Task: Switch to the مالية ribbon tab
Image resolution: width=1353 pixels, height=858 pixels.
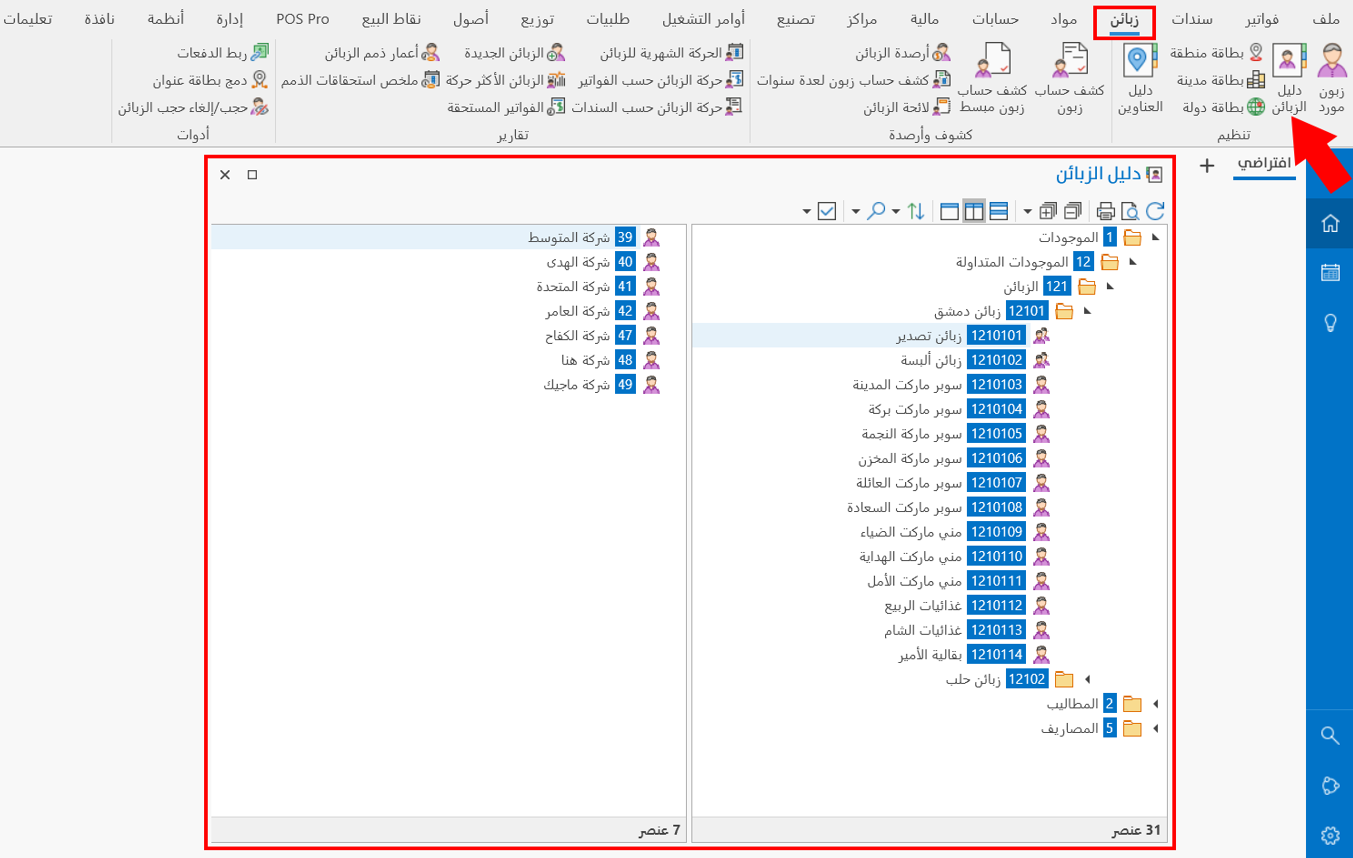Action: [925, 17]
